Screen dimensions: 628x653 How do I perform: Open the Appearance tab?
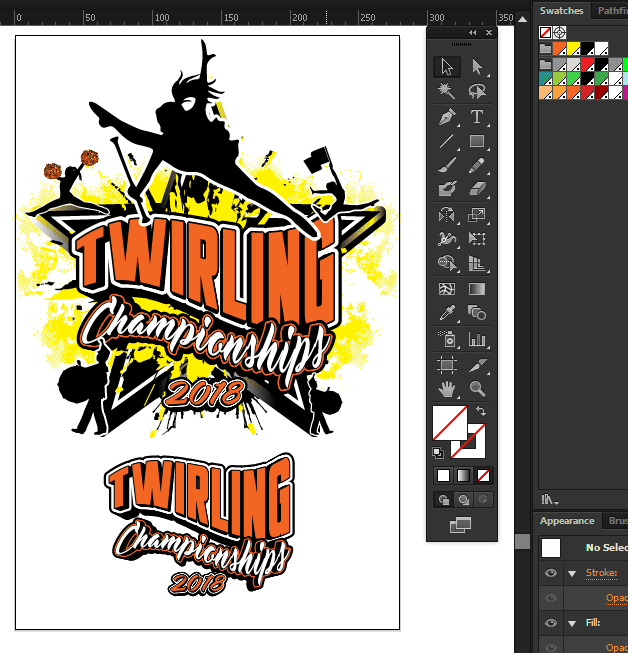pos(567,521)
